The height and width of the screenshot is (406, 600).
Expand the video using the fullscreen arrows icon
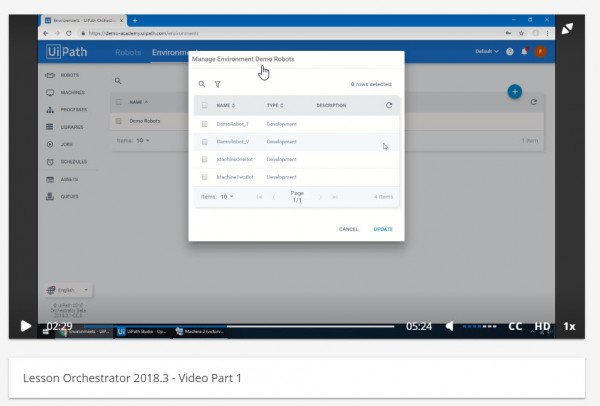567,29
